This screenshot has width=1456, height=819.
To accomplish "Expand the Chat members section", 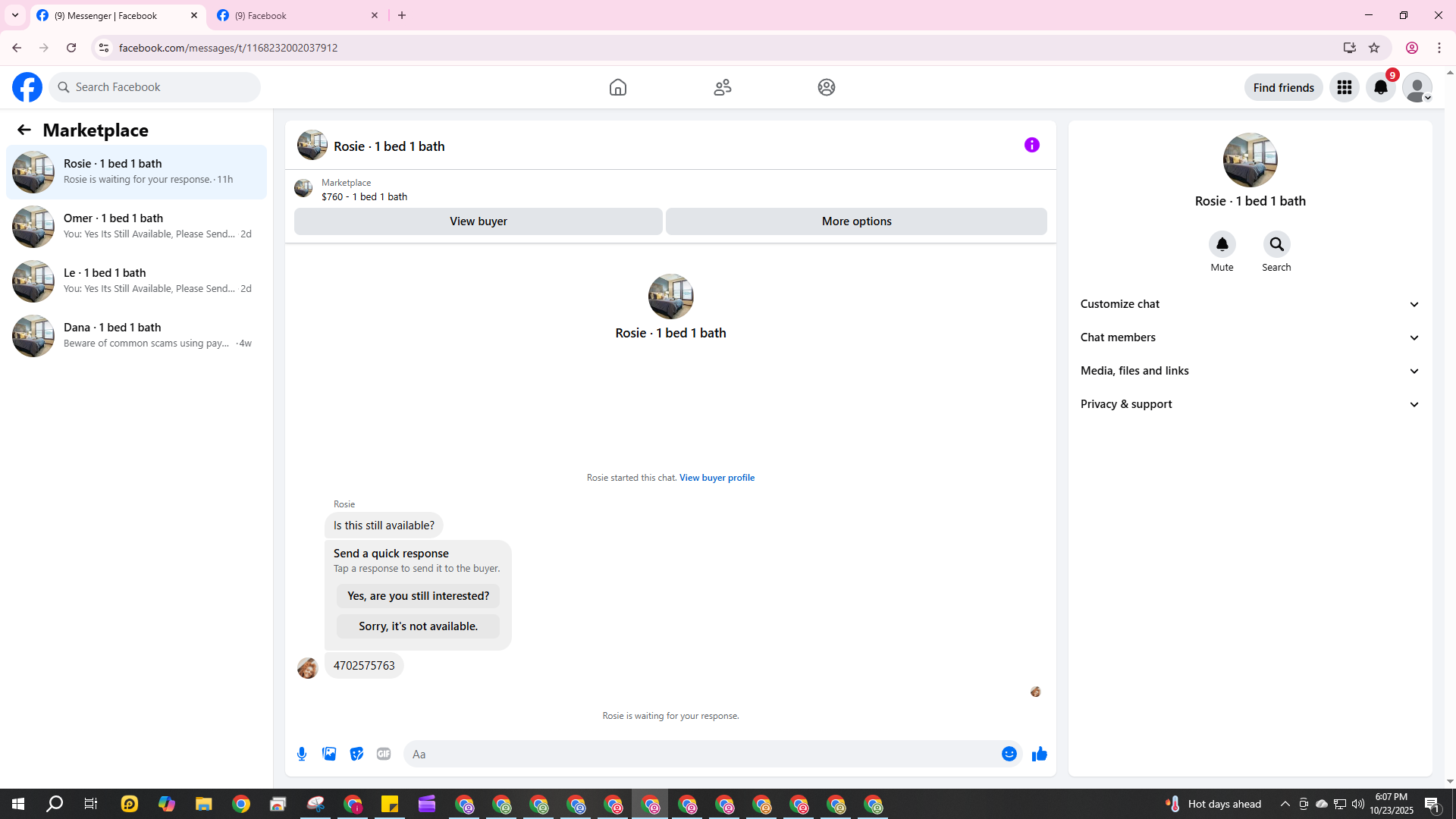I will (x=1250, y=337).
